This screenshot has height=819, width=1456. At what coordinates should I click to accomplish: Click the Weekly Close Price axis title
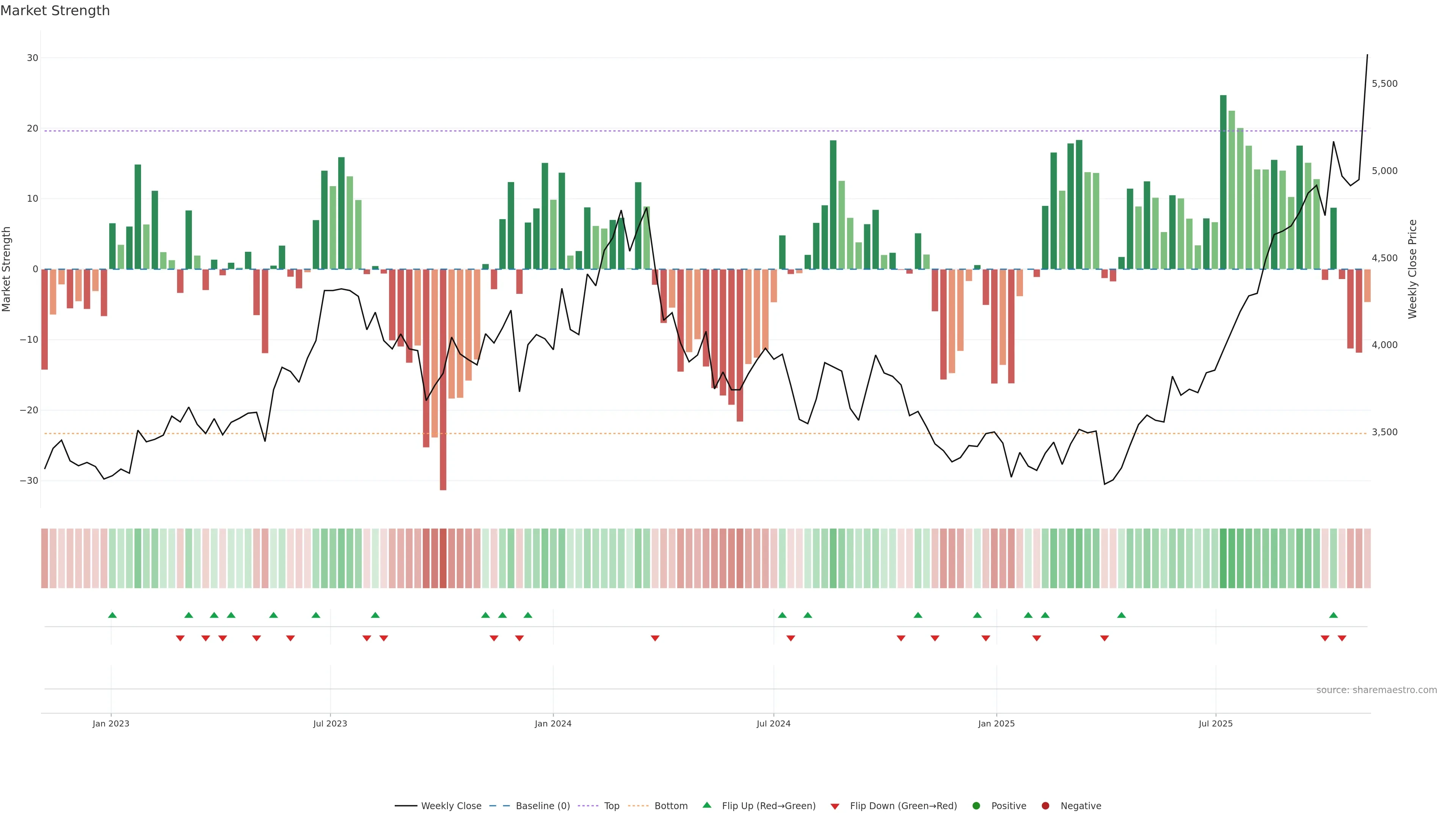(1412, 269)
